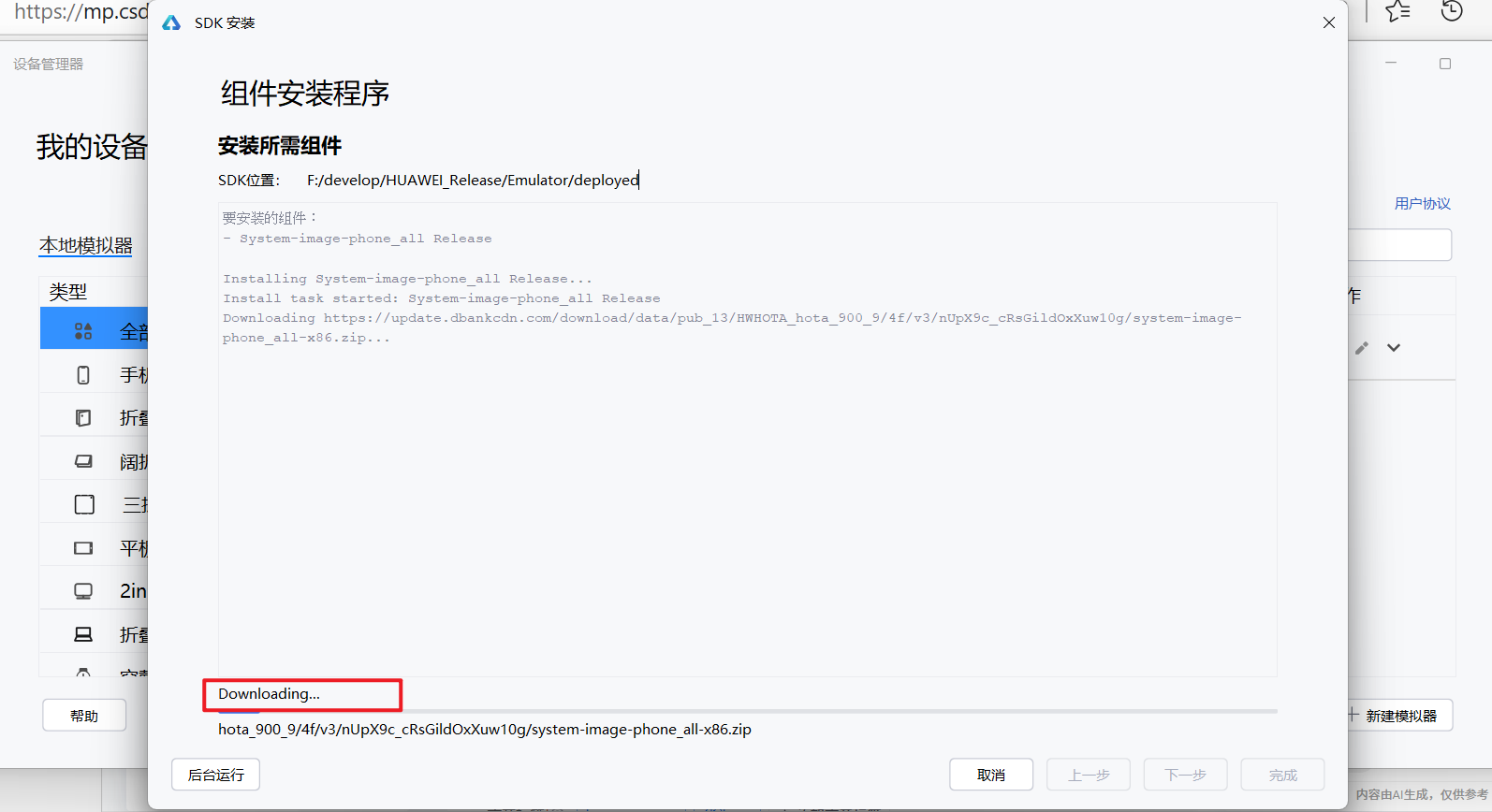Switch to 本地模拟器 tab
The width and height of the screenshot is (1492, 812).
85,245
